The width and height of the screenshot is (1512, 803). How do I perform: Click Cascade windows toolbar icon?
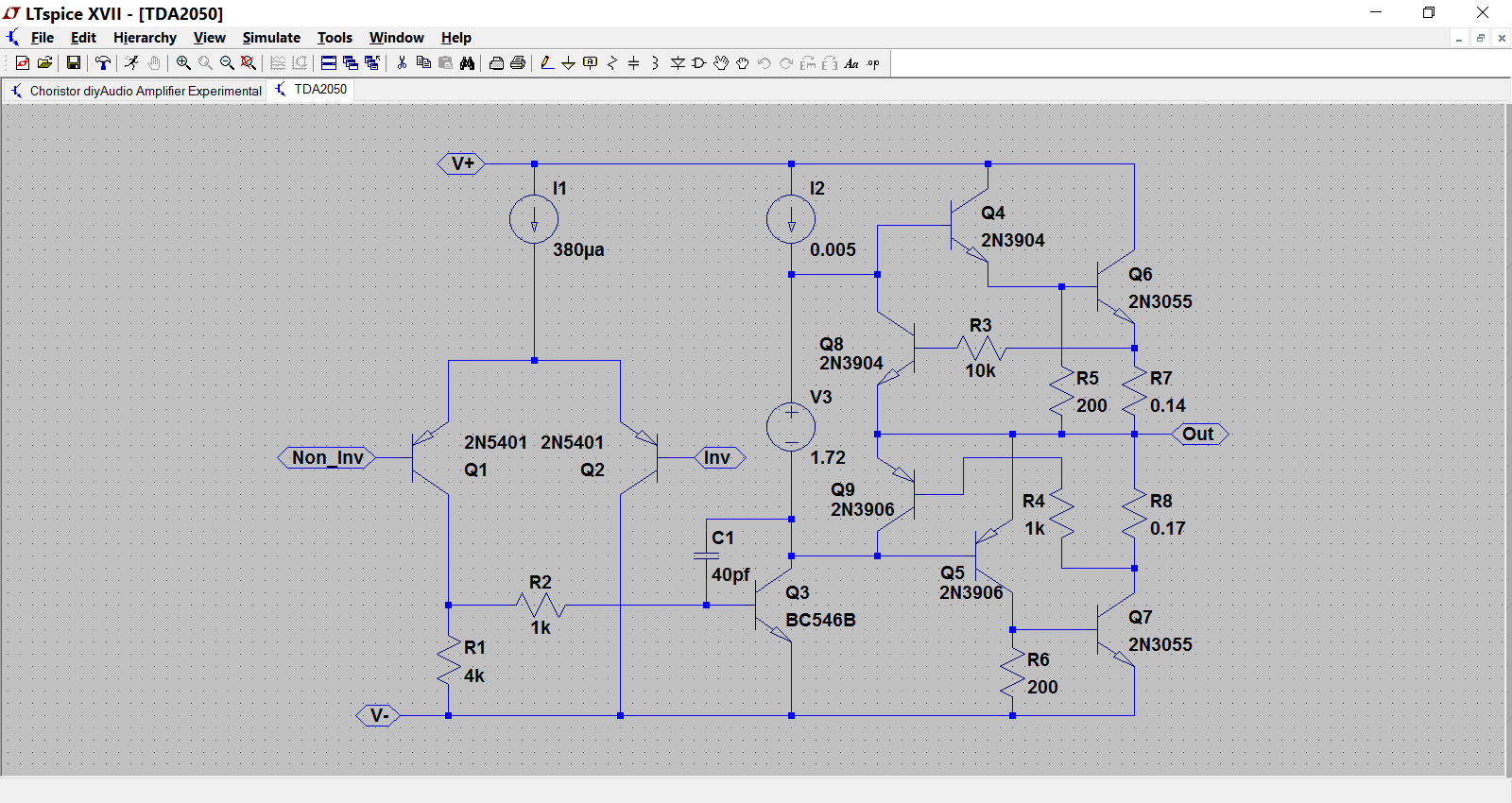351,63
